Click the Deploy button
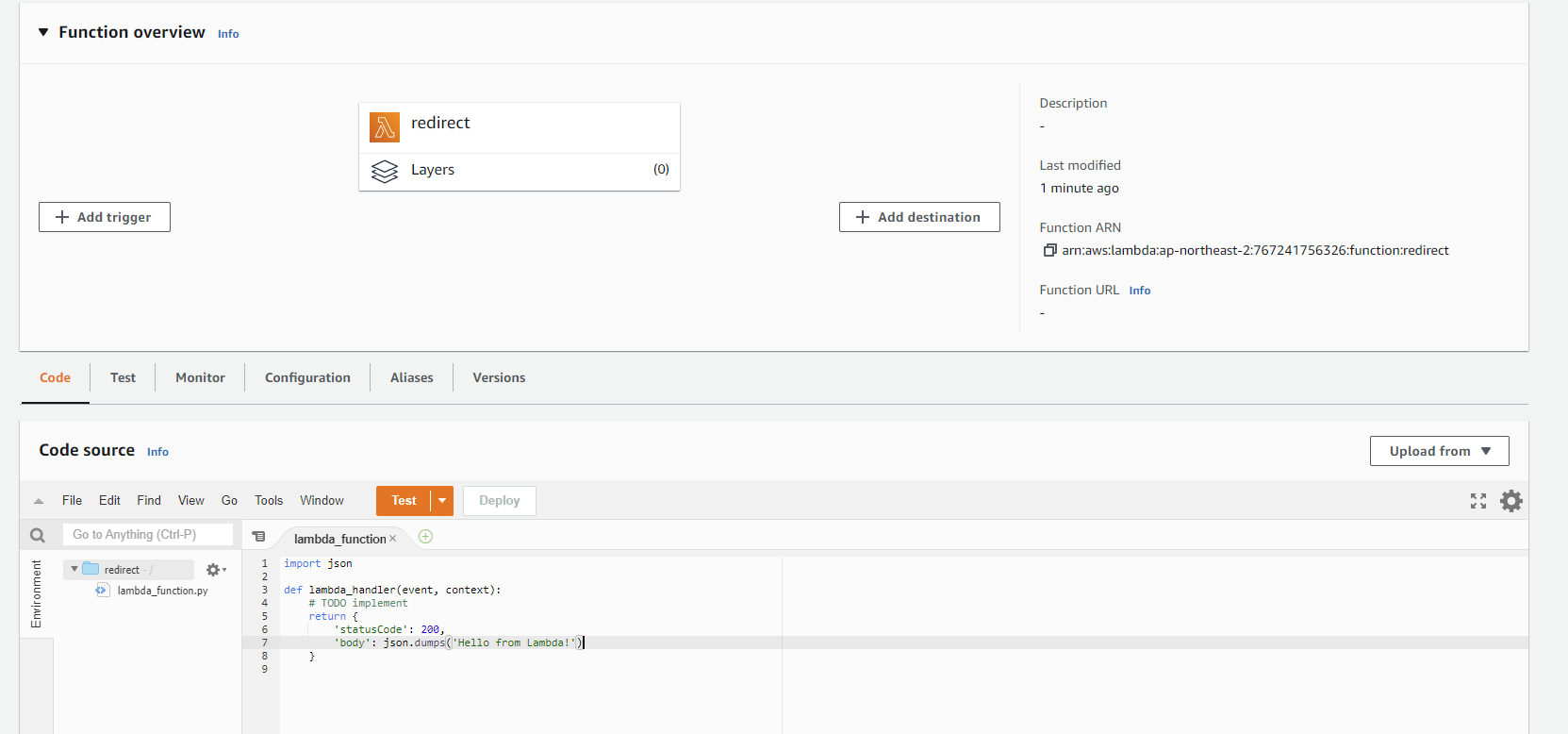The height and width of the screenshot is (734, 1568). (500, 501)
